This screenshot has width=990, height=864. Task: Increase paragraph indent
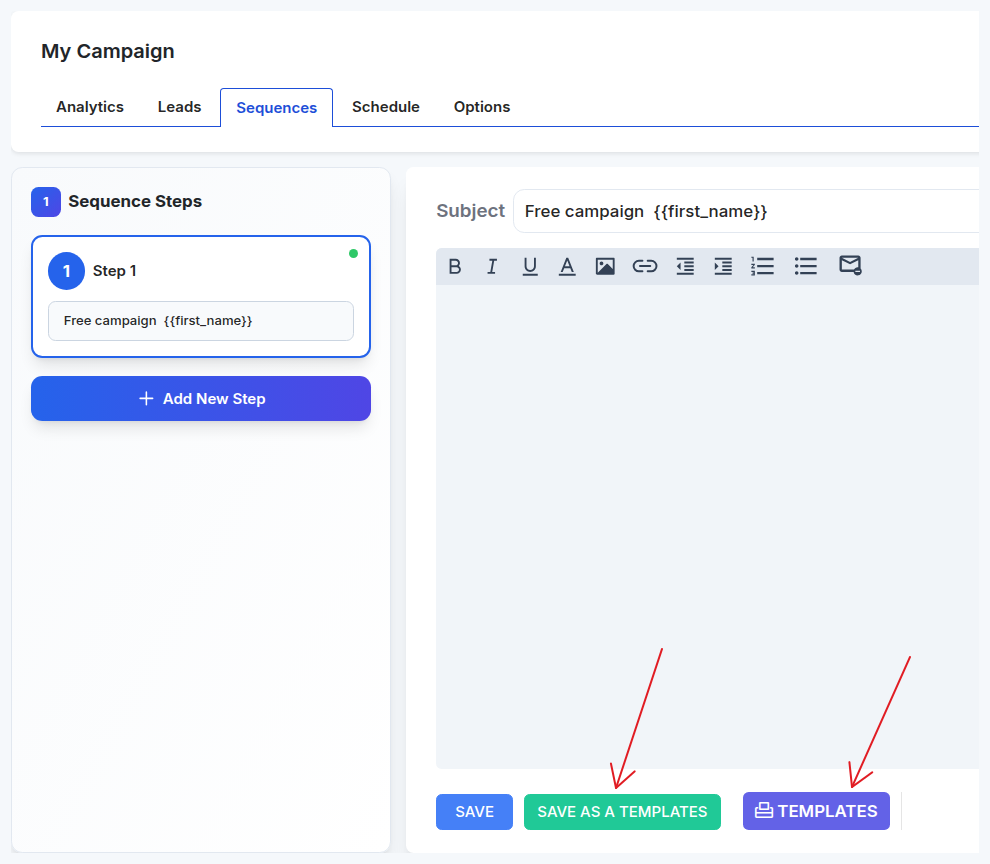(x=723, y=266)
